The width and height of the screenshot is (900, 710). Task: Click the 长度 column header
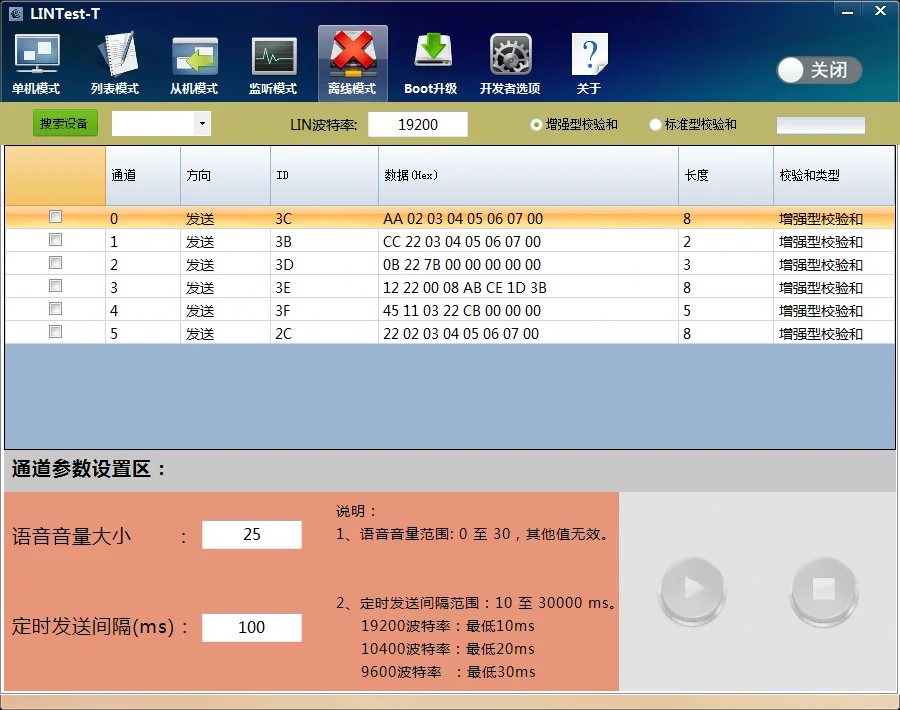(726, 176)
